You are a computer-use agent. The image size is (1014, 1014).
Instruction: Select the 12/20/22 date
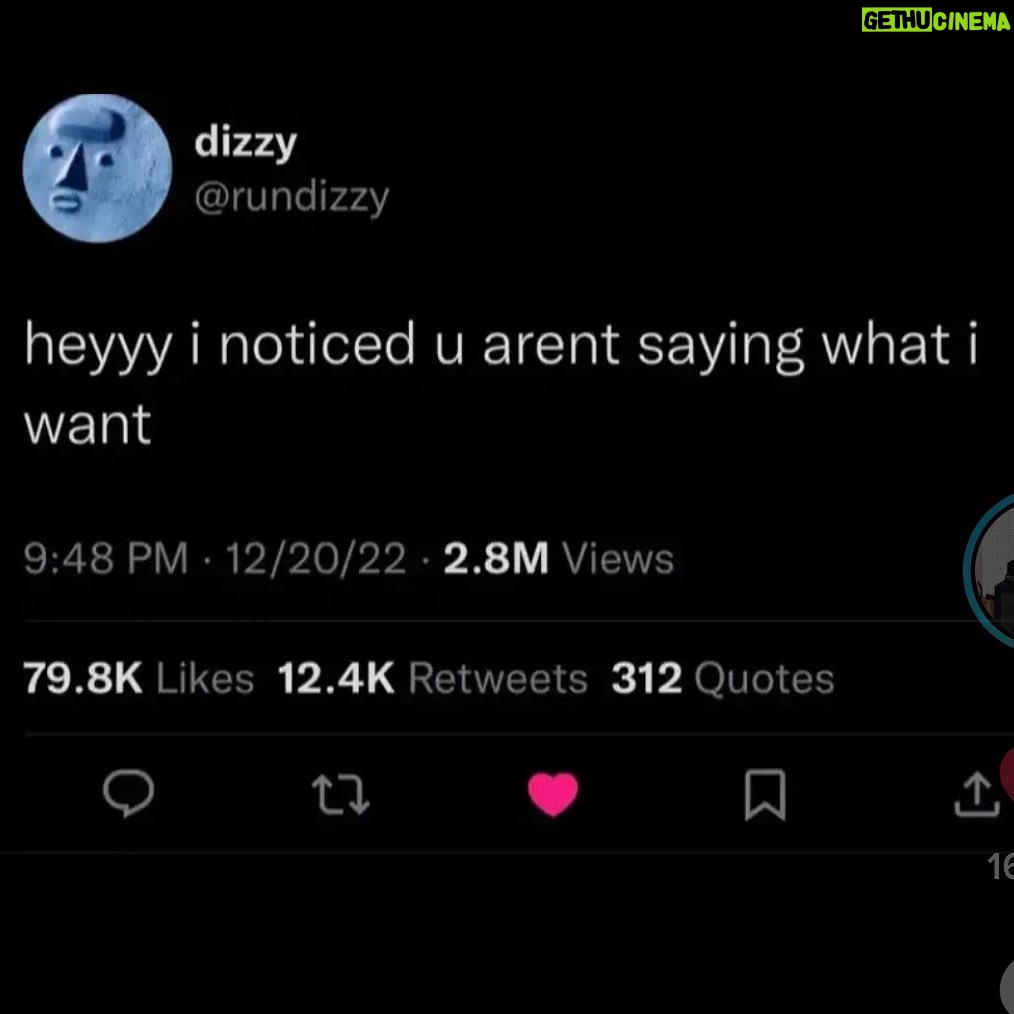coord(316,558)
